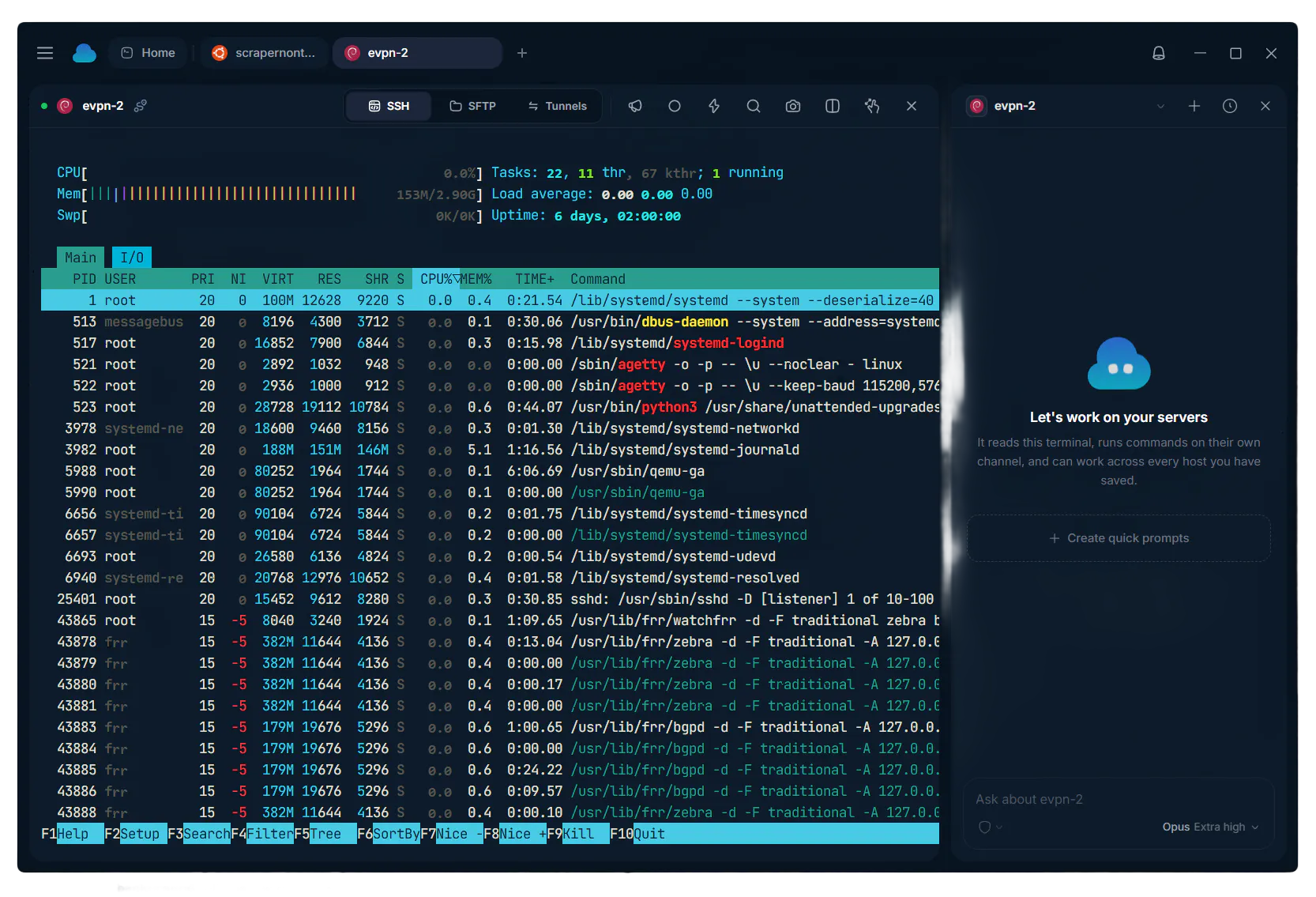Close the assistant side panel
This screenshot has width=1316, height=897.
point(1265,106)
